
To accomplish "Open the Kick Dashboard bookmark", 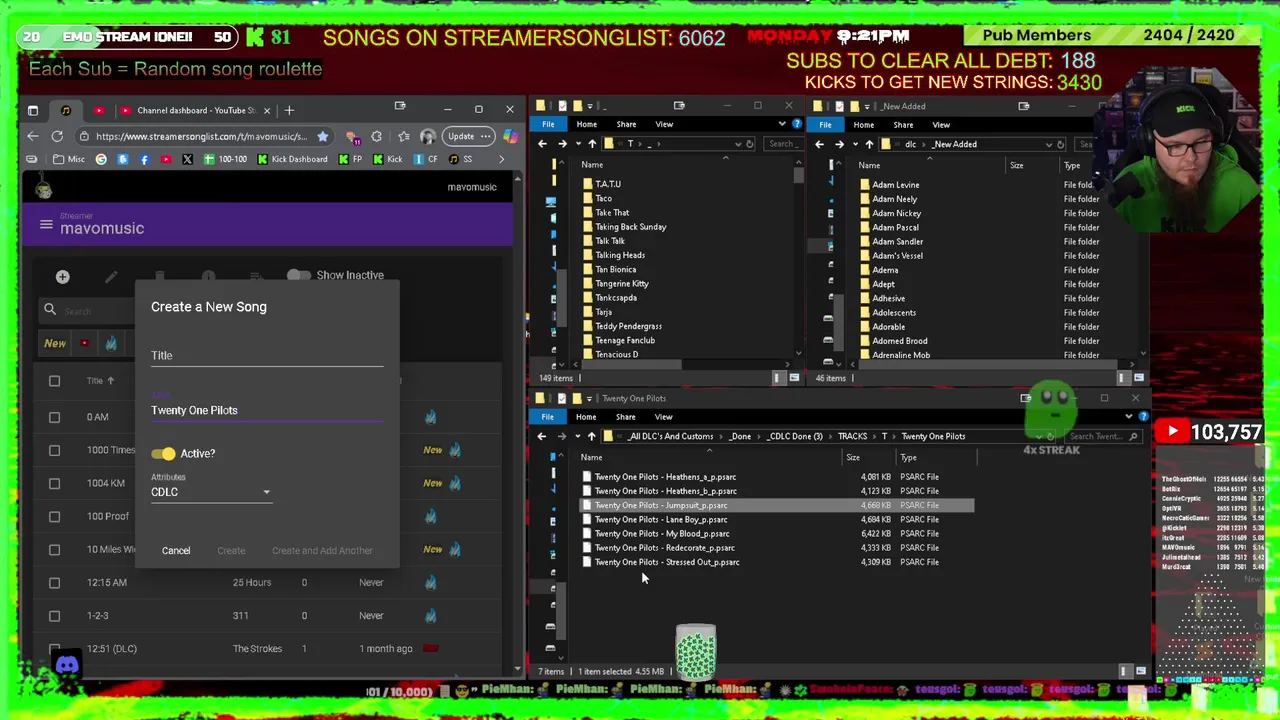I will tap(292, 159).
